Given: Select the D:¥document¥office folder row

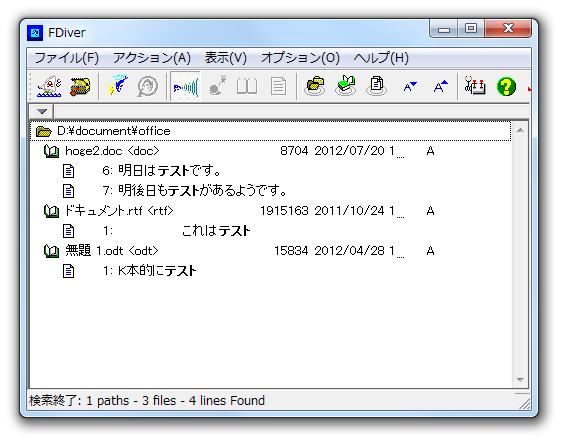Looking at the screenshot, I should [x=270, y=131].
